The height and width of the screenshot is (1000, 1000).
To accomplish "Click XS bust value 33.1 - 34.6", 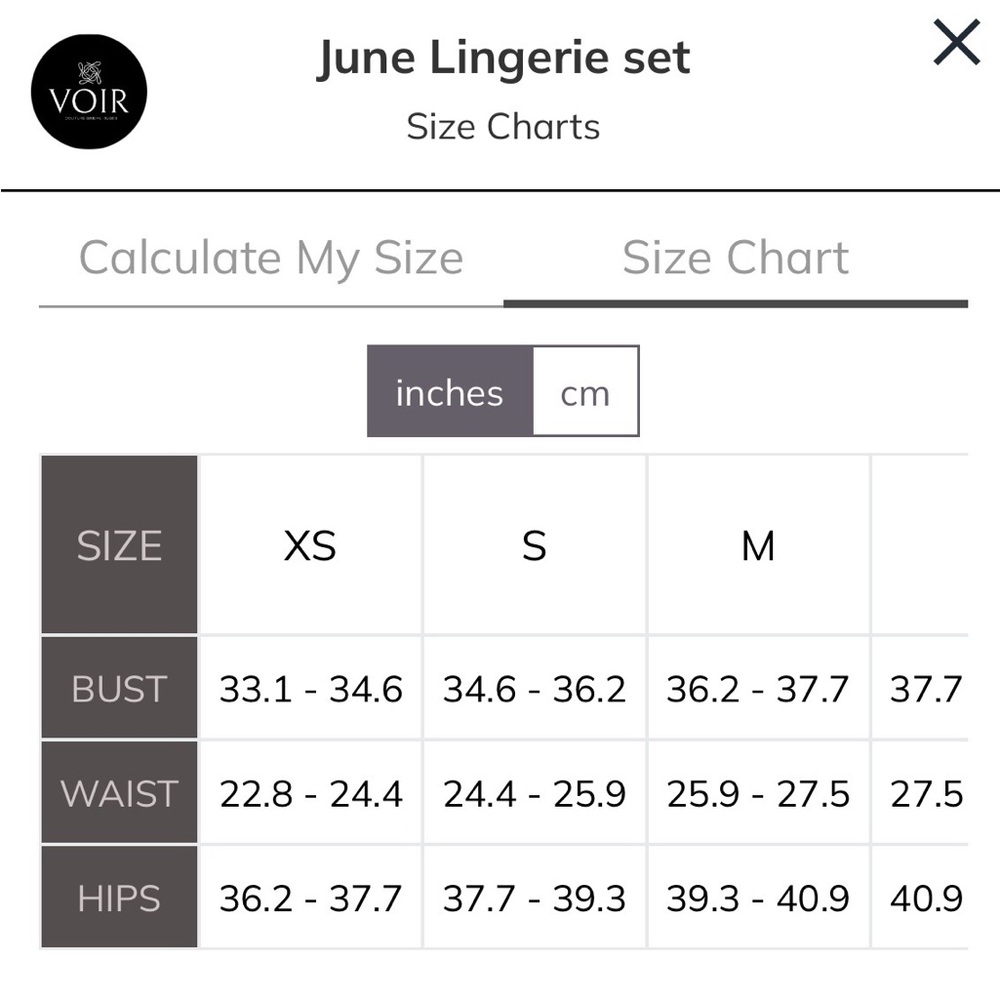I will pos(310,688).
